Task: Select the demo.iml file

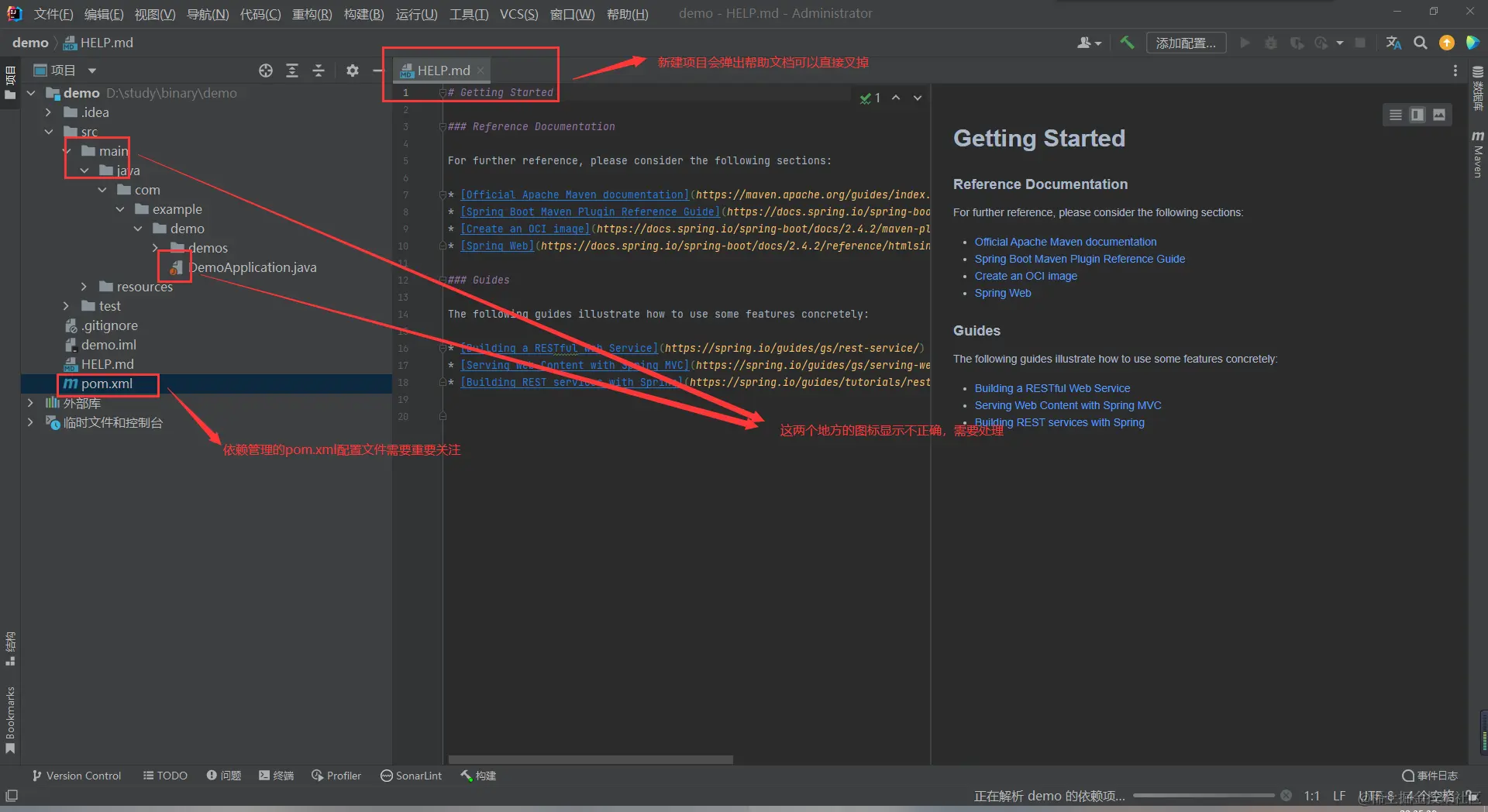Action: click(101, 345)
